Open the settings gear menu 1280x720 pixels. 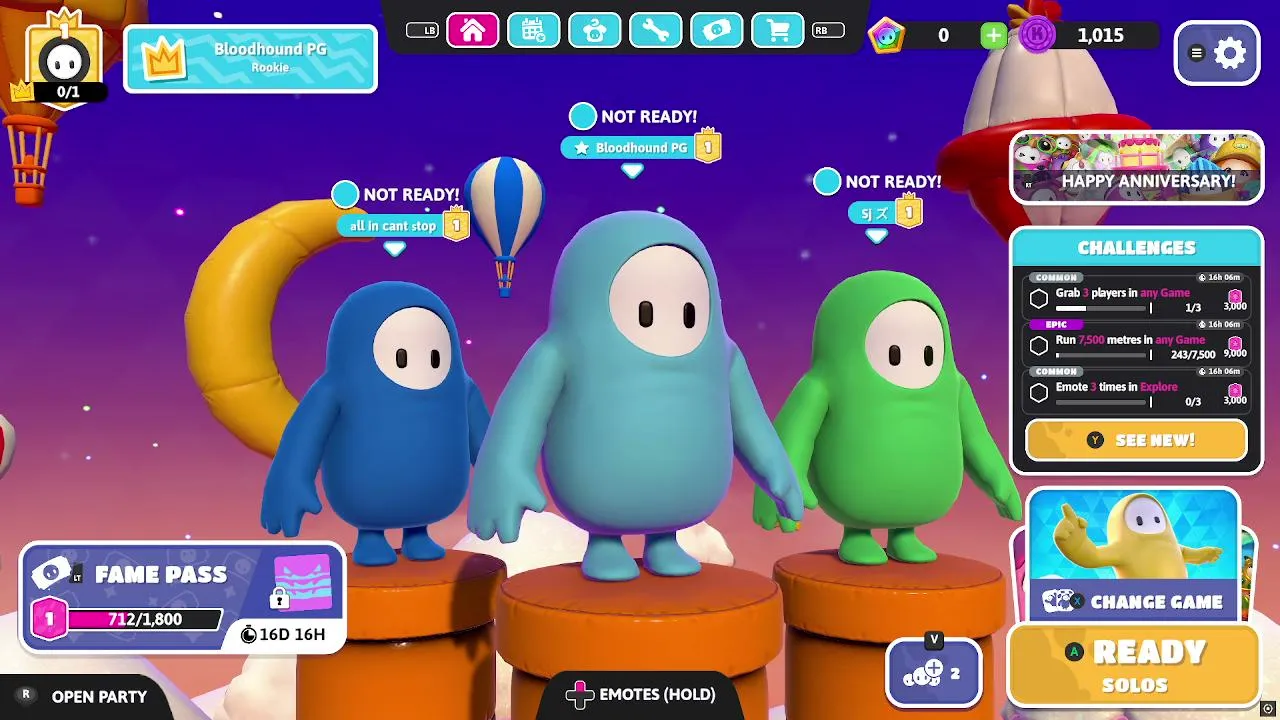(x=1217, y=53)
